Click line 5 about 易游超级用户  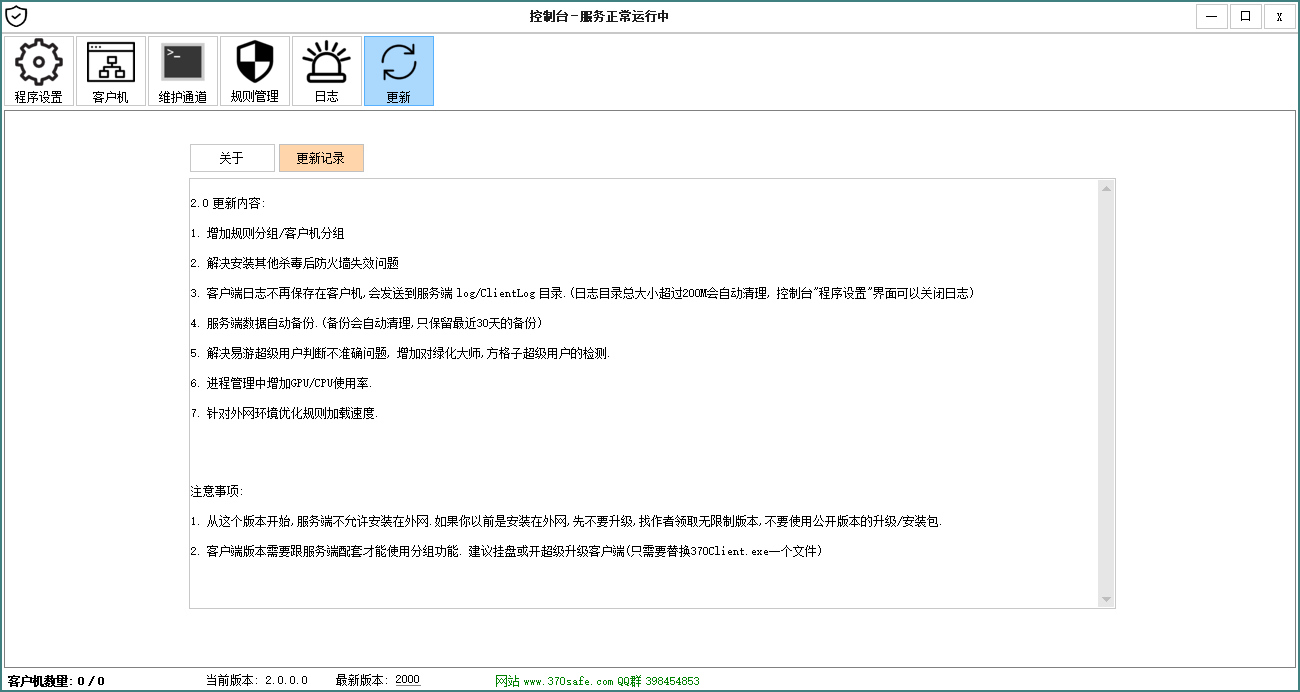click(x=400, y=353)
